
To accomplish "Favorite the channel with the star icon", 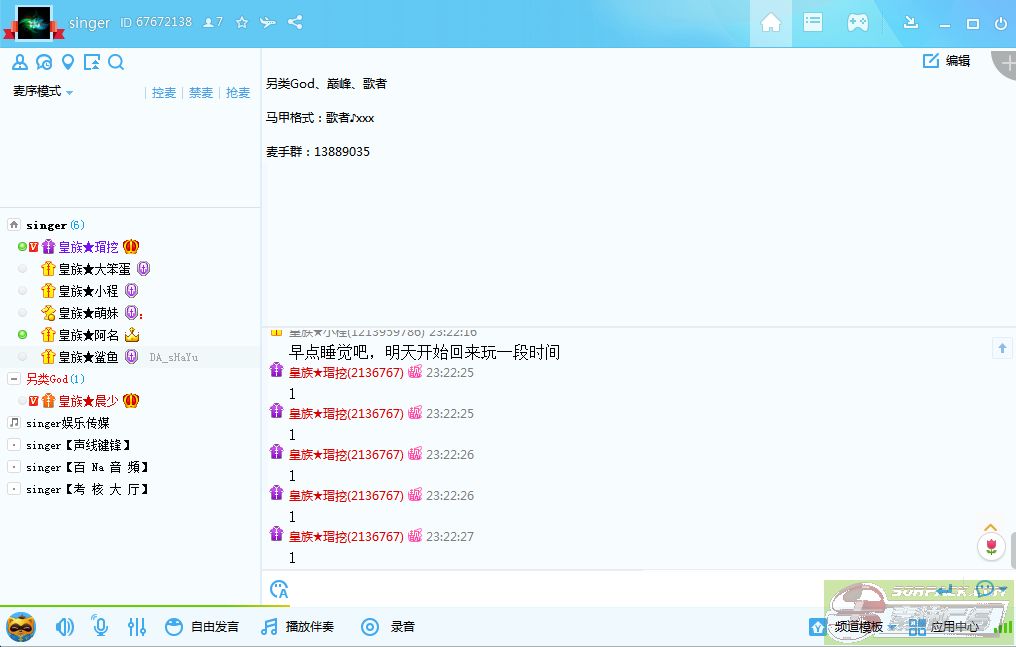I will [242, 23].
